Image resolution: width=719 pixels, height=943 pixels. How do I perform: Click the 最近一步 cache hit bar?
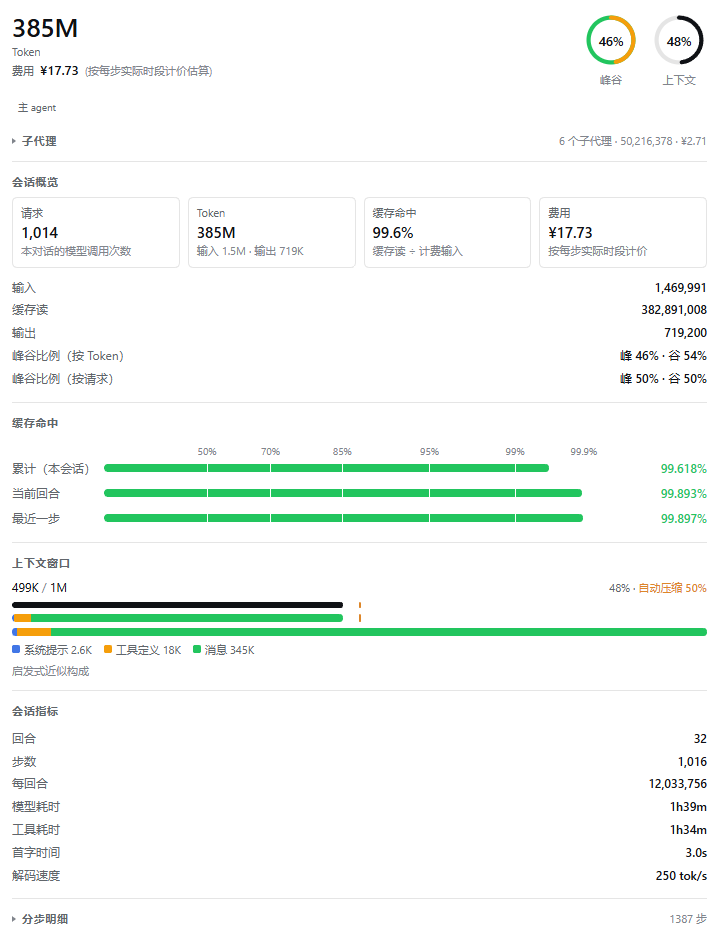click(x=343, y=518)
